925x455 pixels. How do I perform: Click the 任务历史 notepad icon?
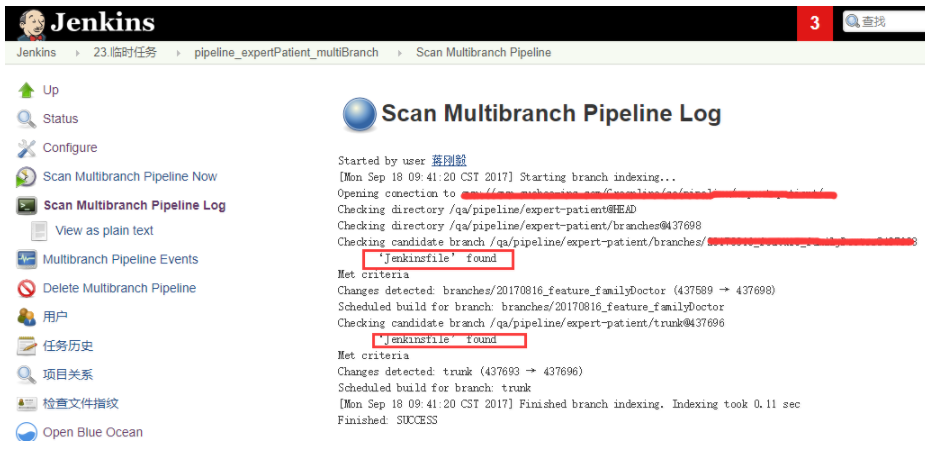tap(26, 346)
